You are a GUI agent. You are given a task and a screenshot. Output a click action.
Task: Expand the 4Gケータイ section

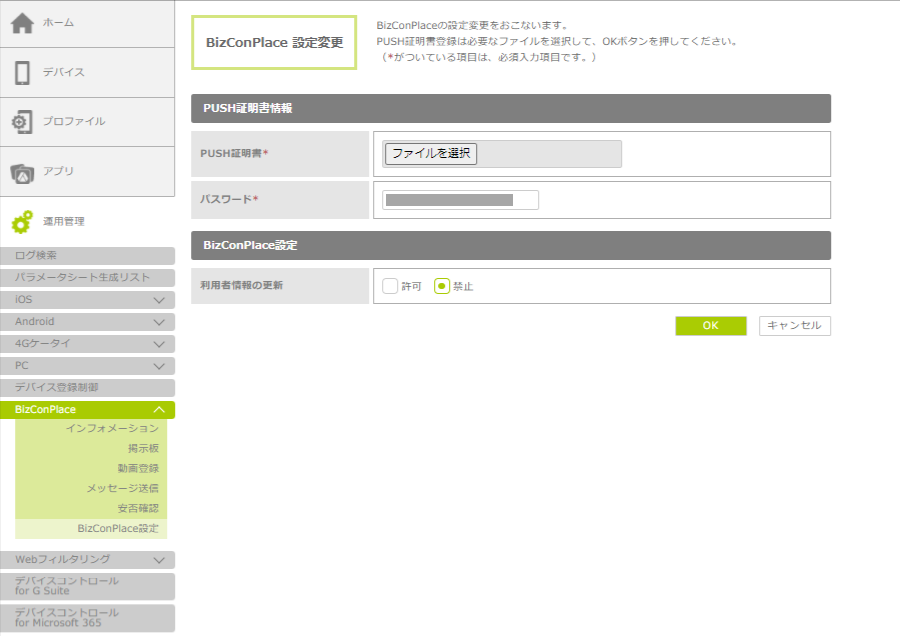tap(158, 344)
